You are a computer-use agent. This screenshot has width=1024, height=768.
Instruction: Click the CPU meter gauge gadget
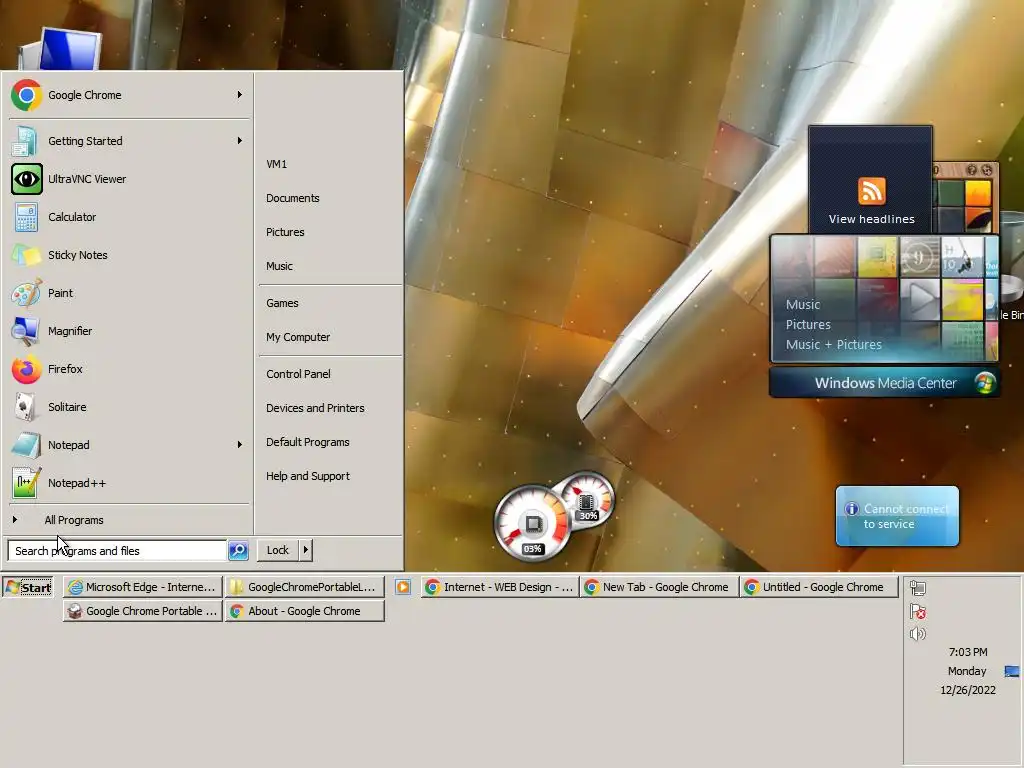point(532,523)
